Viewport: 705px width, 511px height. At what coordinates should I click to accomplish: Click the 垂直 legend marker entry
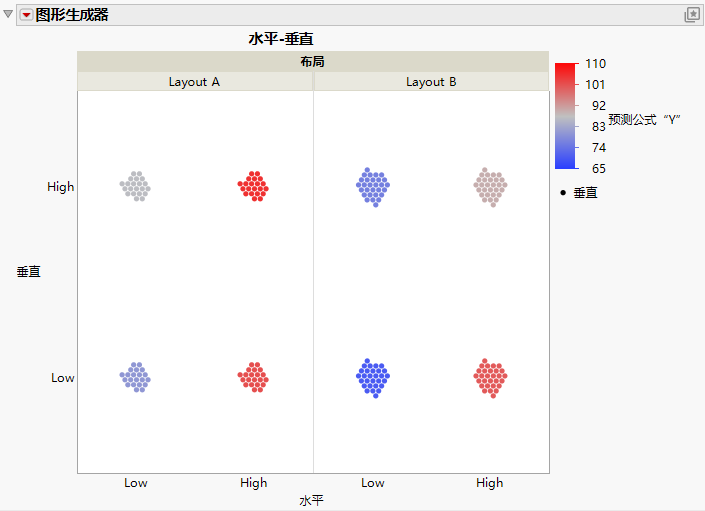point(579,193)
